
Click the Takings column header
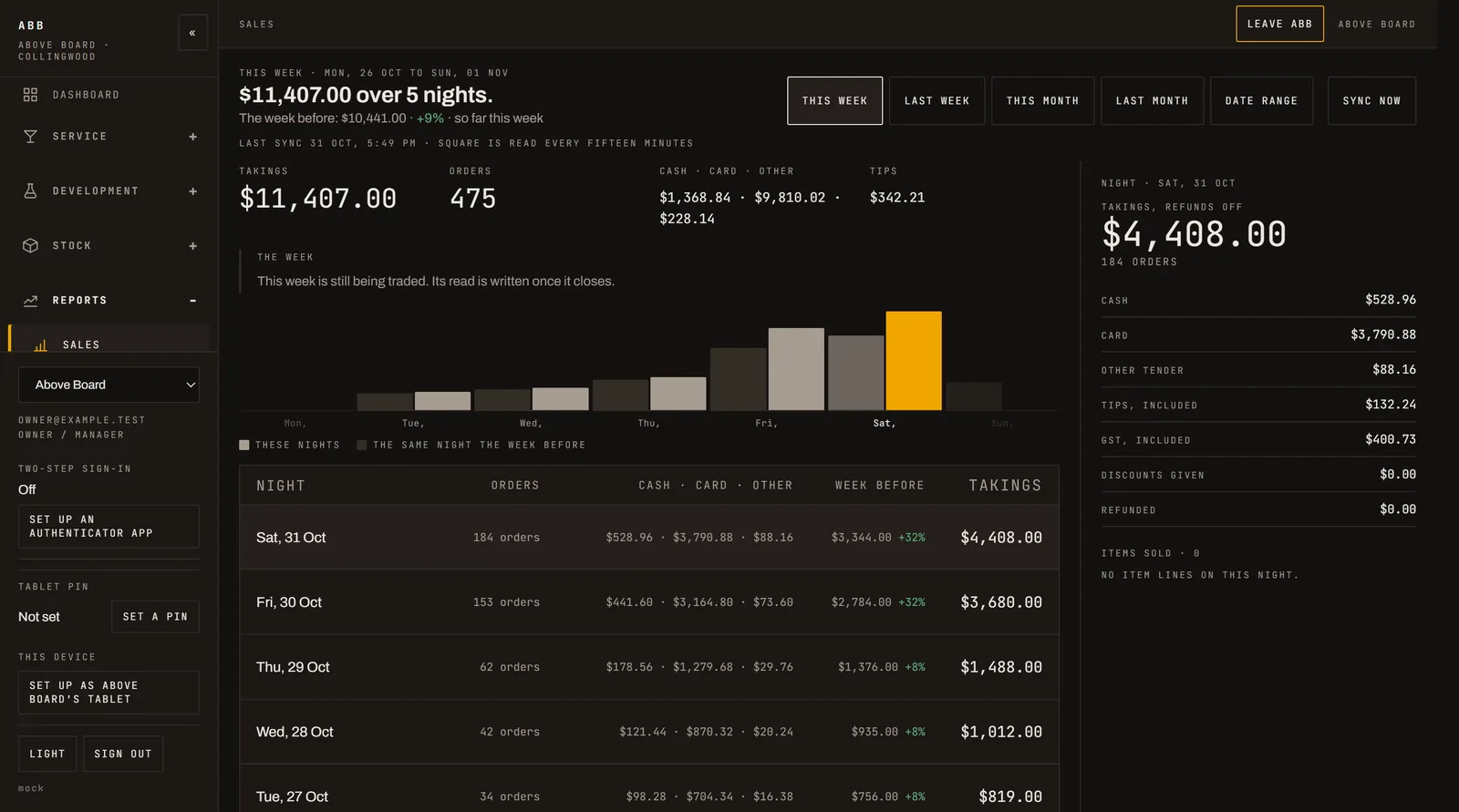[1005, 486]
